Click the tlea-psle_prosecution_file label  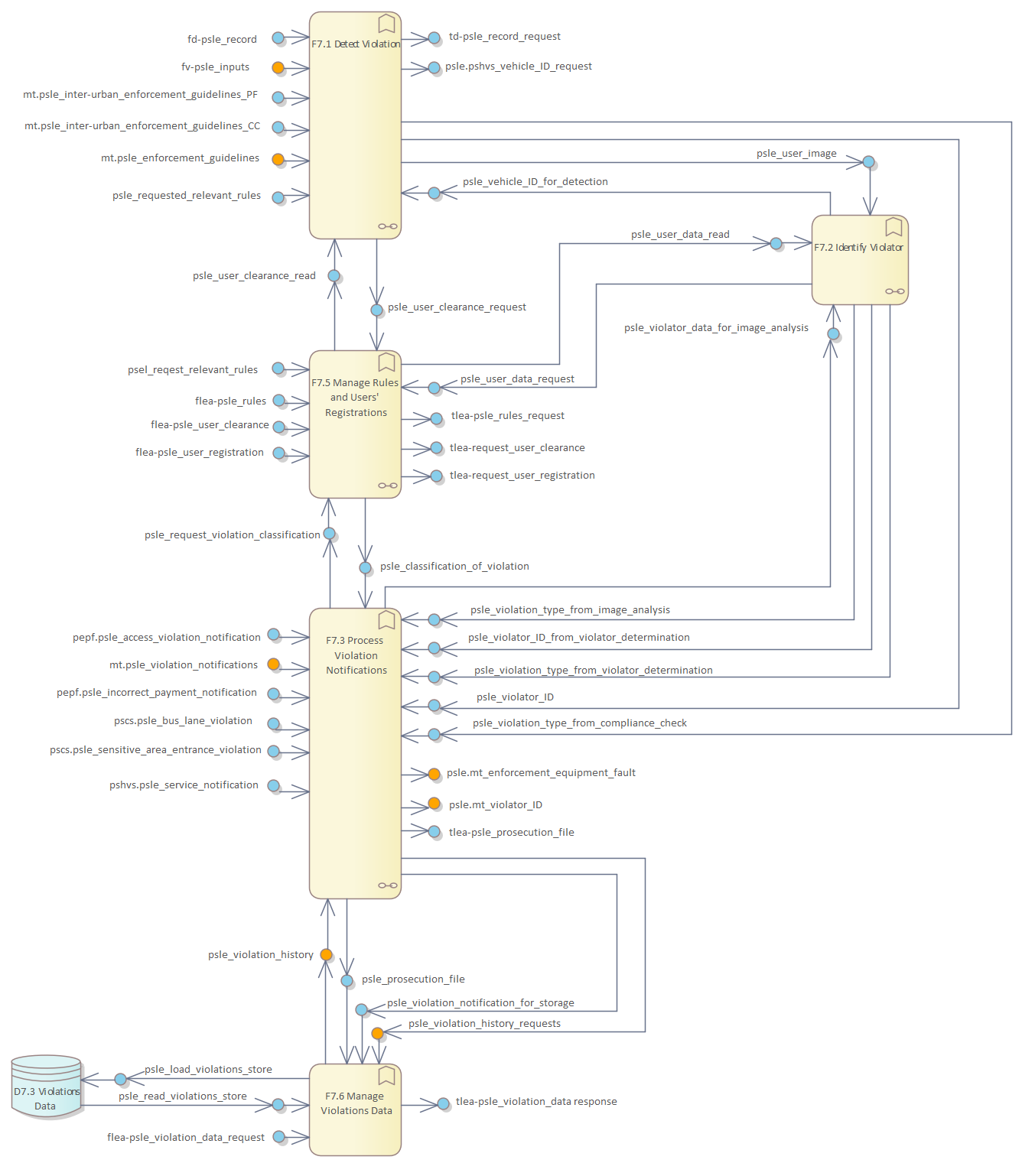tap(511, 832)
